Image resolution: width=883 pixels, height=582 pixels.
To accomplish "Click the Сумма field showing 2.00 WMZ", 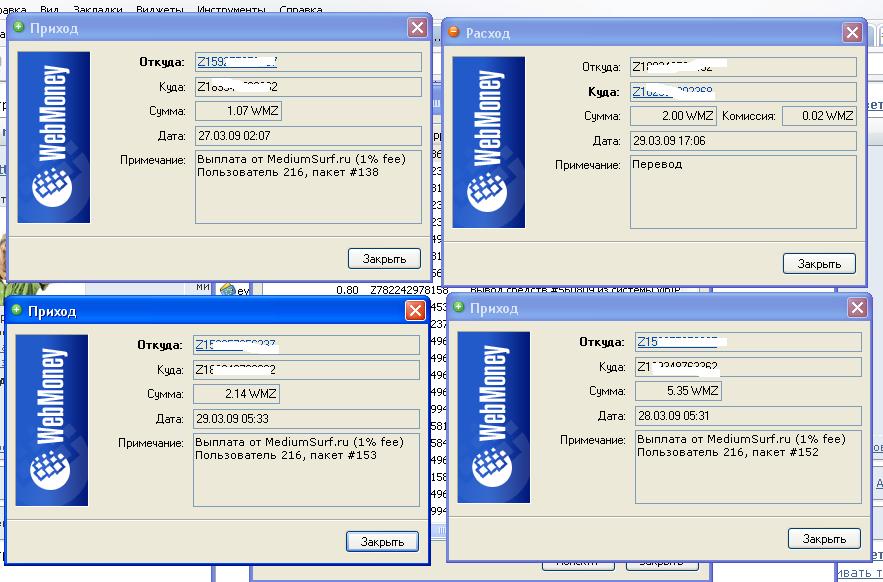I will click(674, 116).
